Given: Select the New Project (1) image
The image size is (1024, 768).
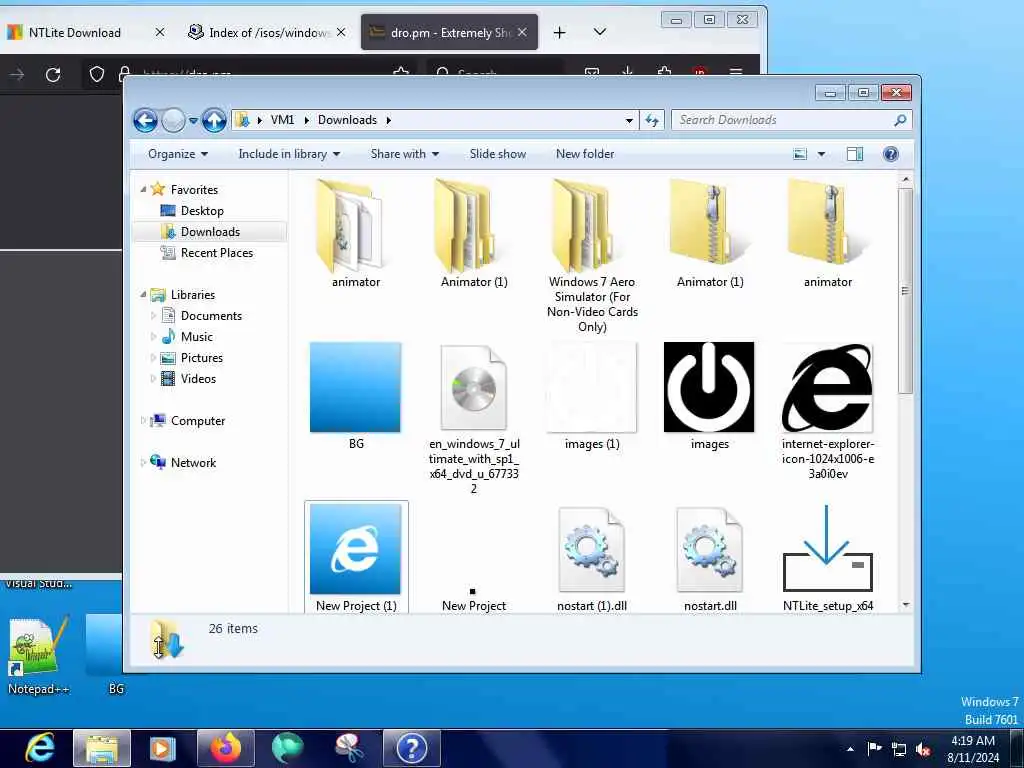Looking at the screenshot, I should [356, 558].
